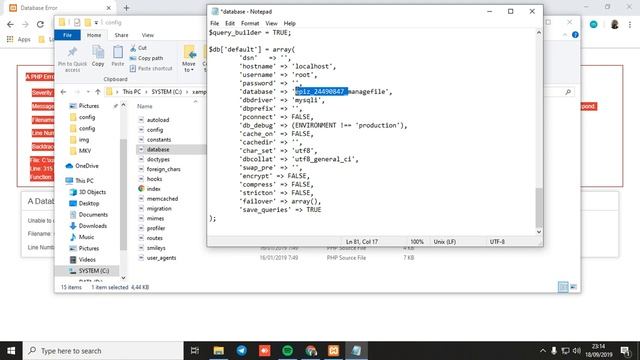Click the browser back arrow
Image resolution: width=640 pixels, height=360 pixels.
tap(10, 24)
